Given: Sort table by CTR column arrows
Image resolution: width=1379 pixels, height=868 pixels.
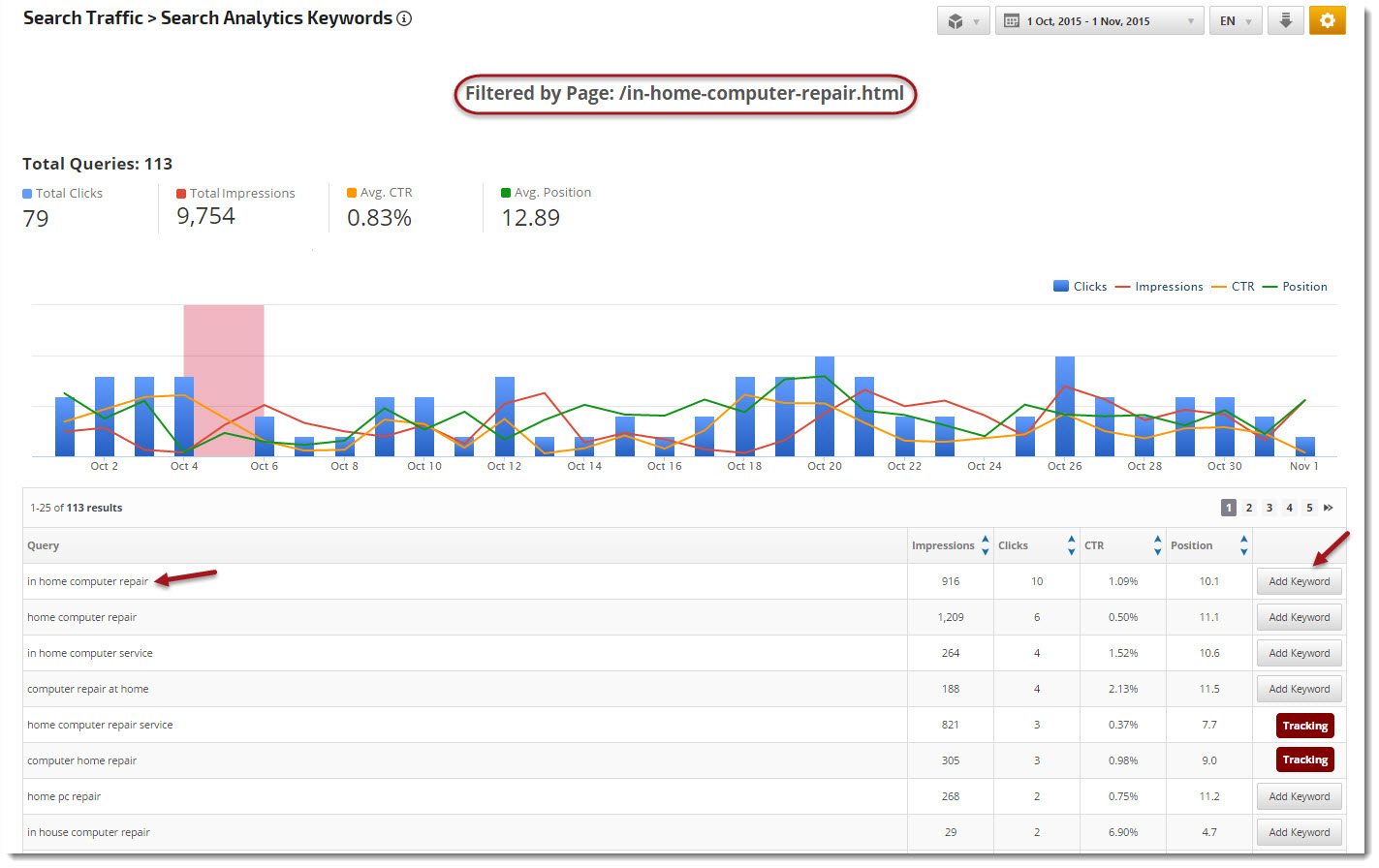Looking at the screenshot, I should click(1157, 545).
